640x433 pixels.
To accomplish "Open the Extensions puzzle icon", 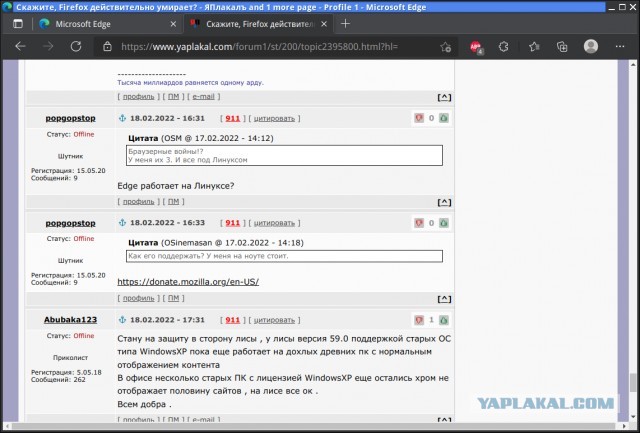I will pyautogui.click(x=504, y=47).
